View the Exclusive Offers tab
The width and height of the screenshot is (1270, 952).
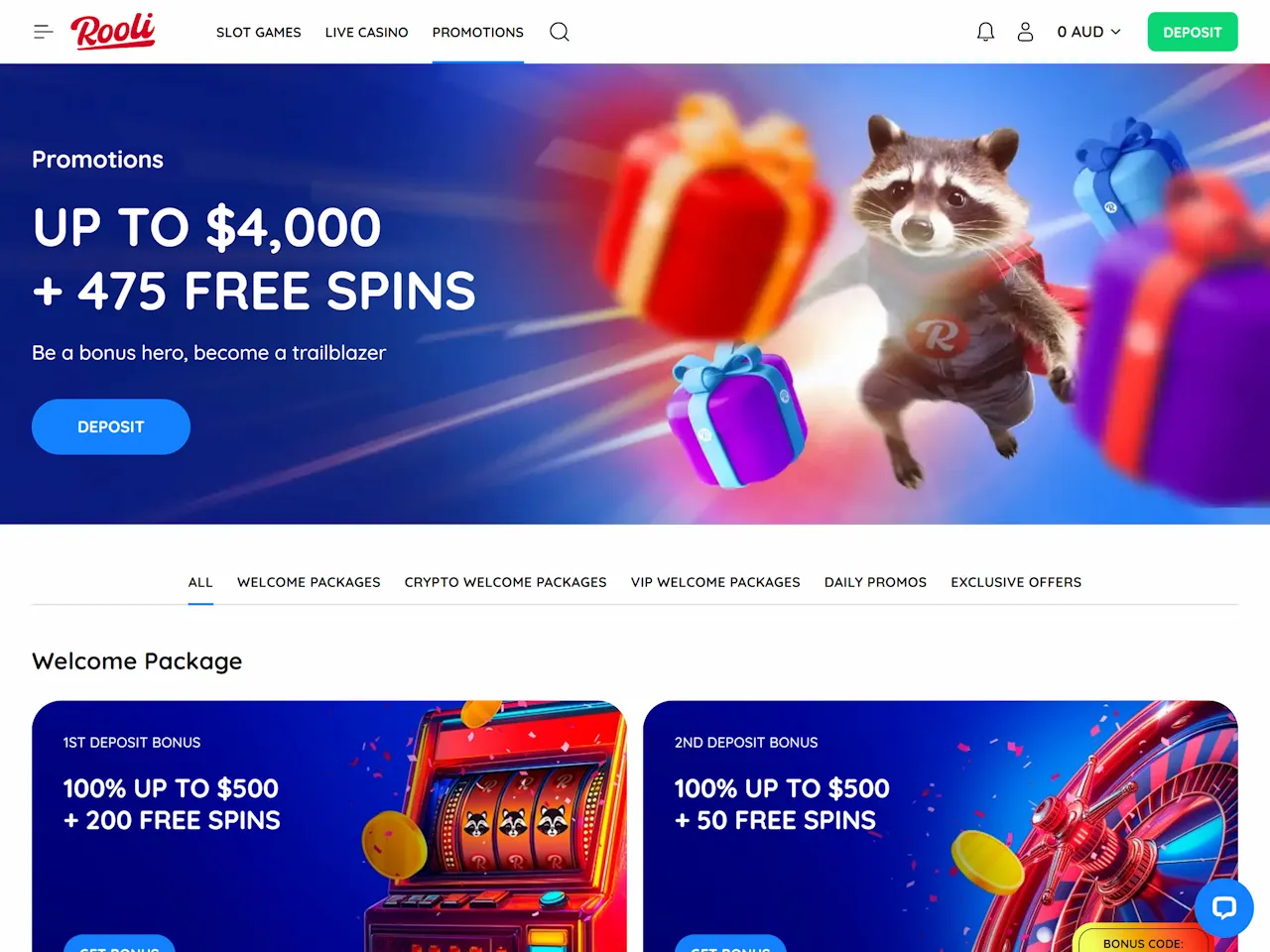tap(1016, 582)
